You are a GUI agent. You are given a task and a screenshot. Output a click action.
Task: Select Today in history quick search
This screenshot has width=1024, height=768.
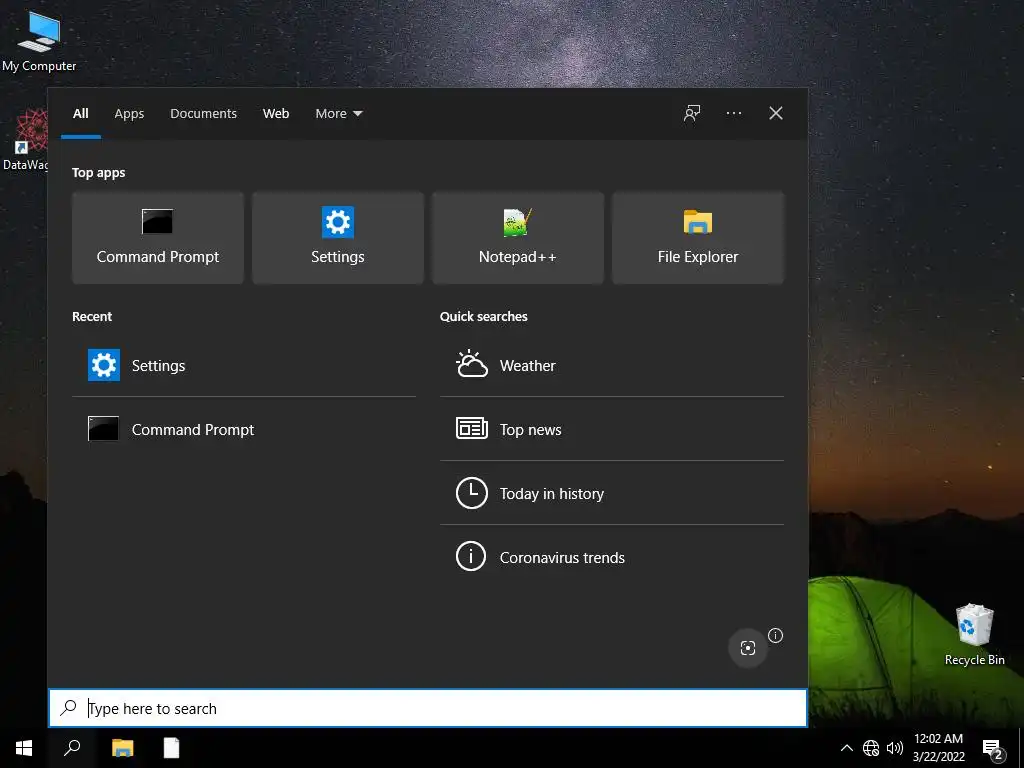612,493
